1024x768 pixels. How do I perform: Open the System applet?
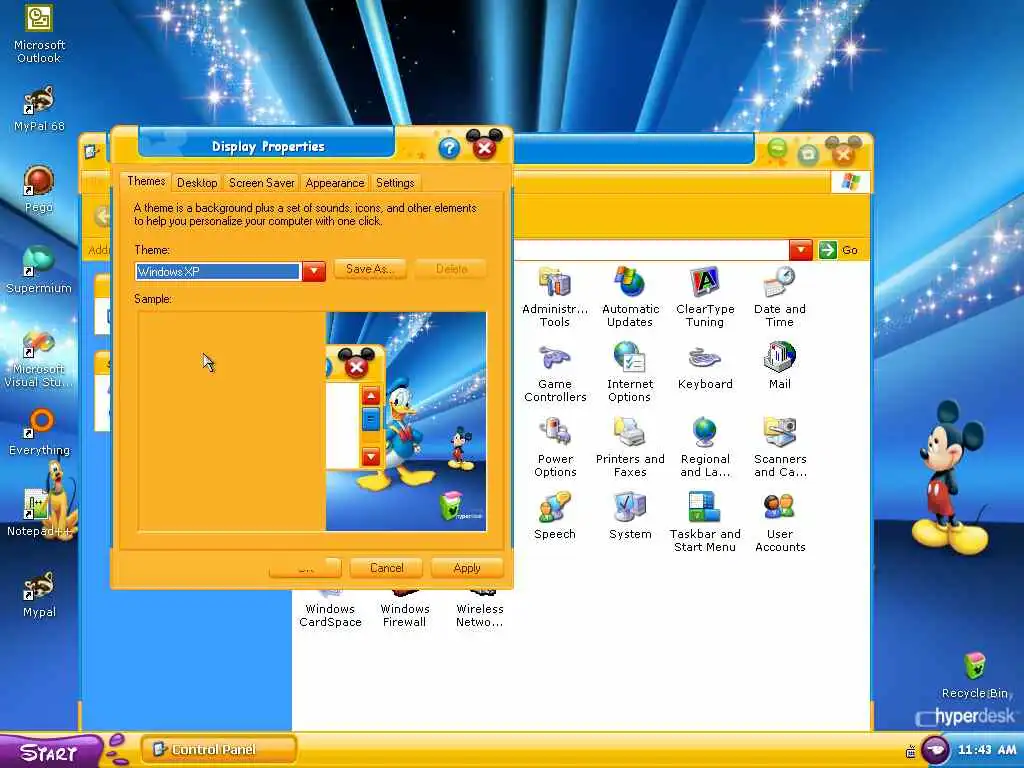pyautogui.click(x=630, y=517)
